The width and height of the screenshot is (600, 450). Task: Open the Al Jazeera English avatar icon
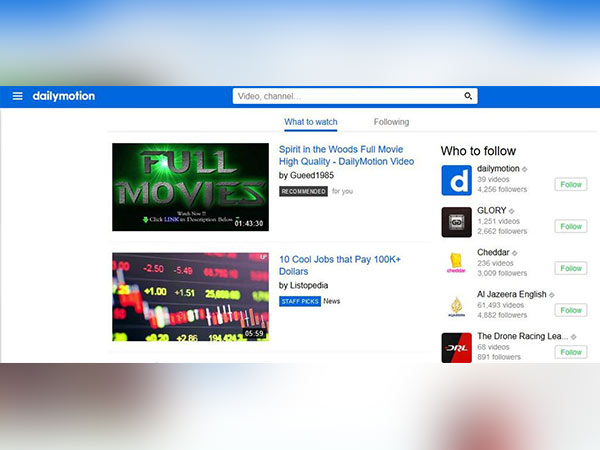456,306
